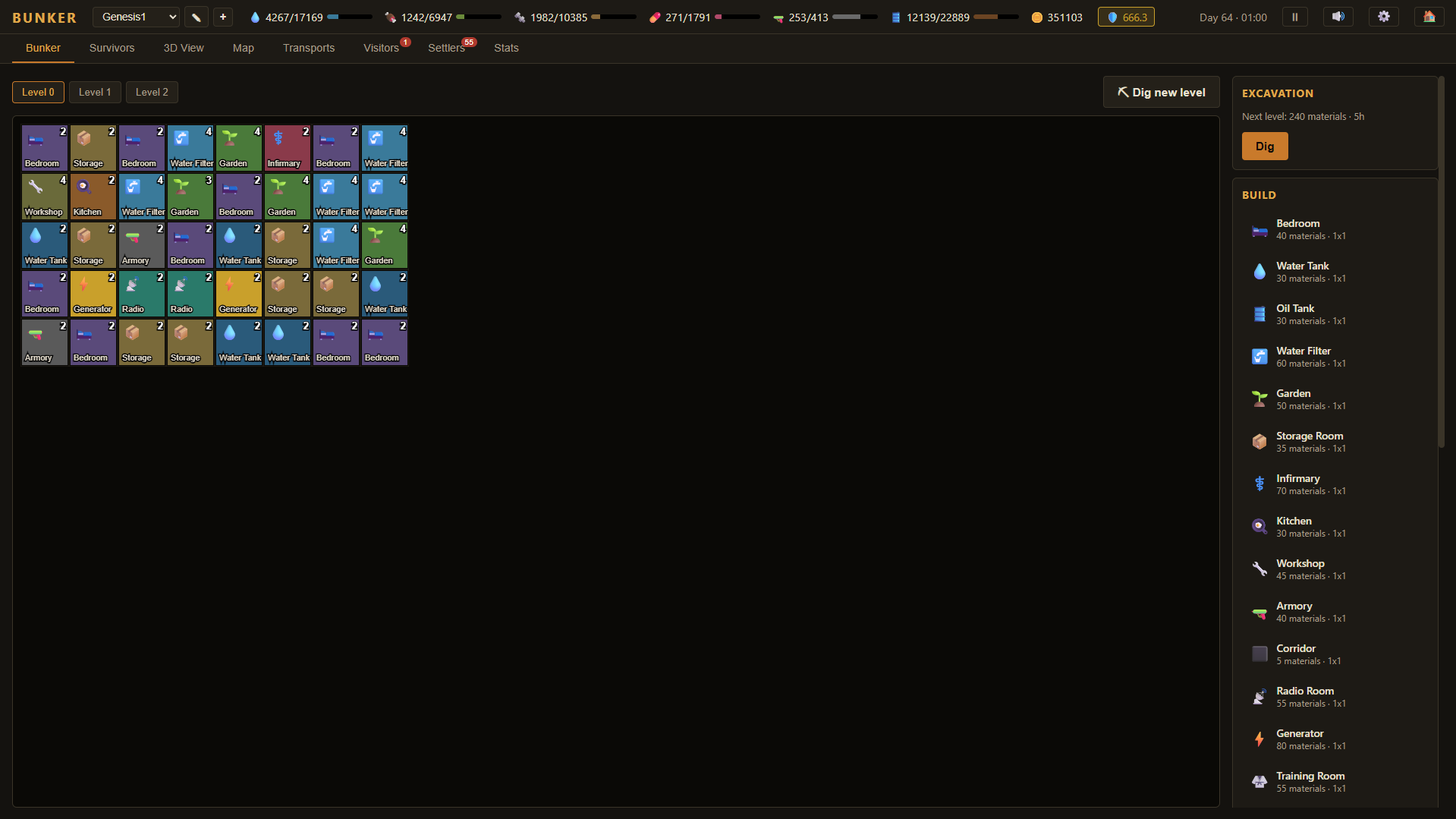Screen dimensions: 1456x819
Task: Click the weapons bar beside 253/413
Action: coord(855,17)
